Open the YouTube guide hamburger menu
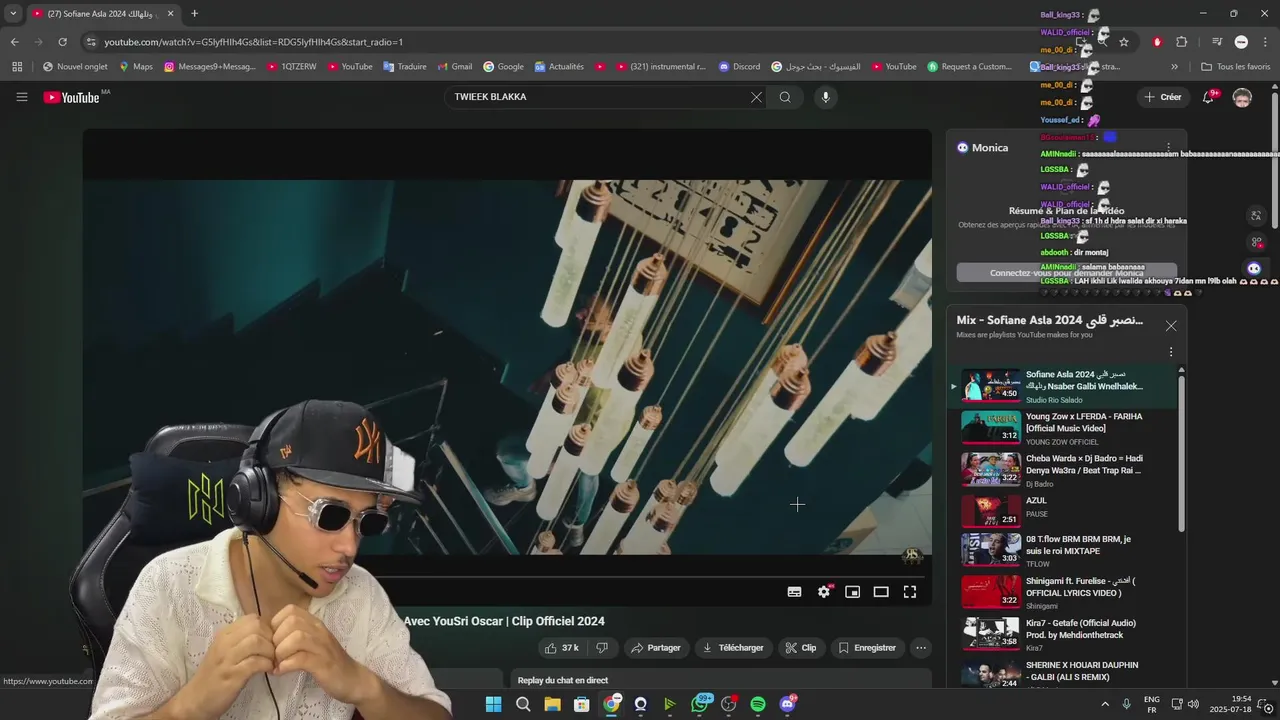1280x720 pixels. 21,97
